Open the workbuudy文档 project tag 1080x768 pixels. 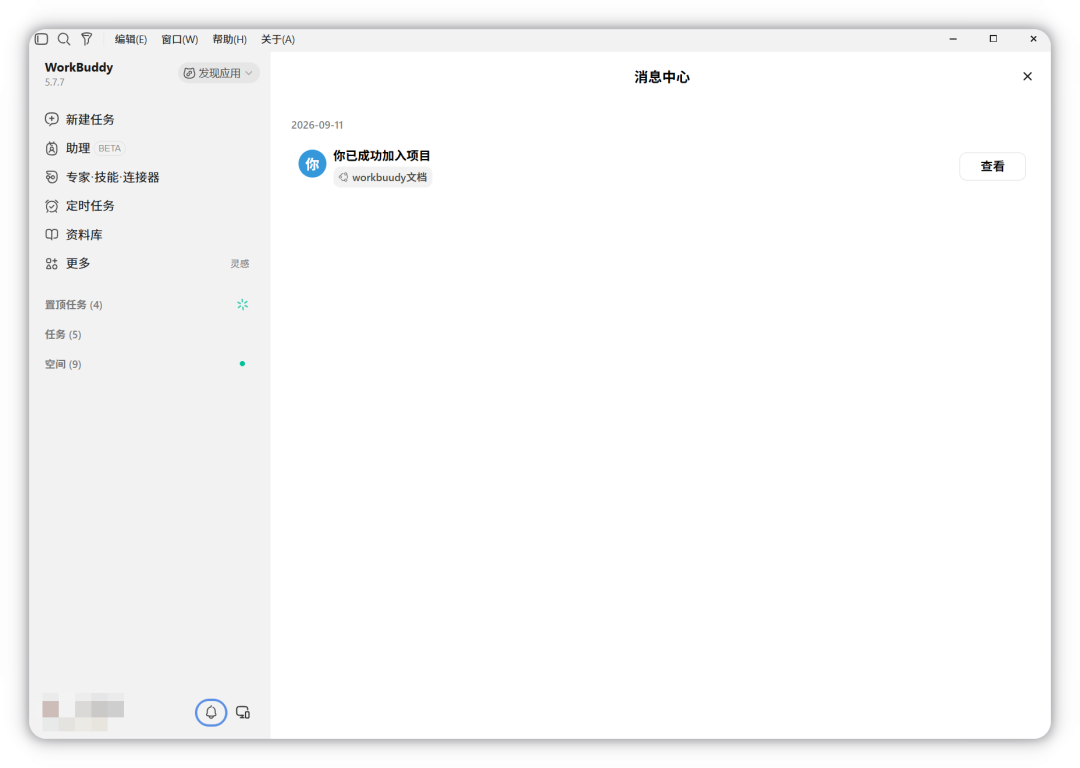coord(383,177)
